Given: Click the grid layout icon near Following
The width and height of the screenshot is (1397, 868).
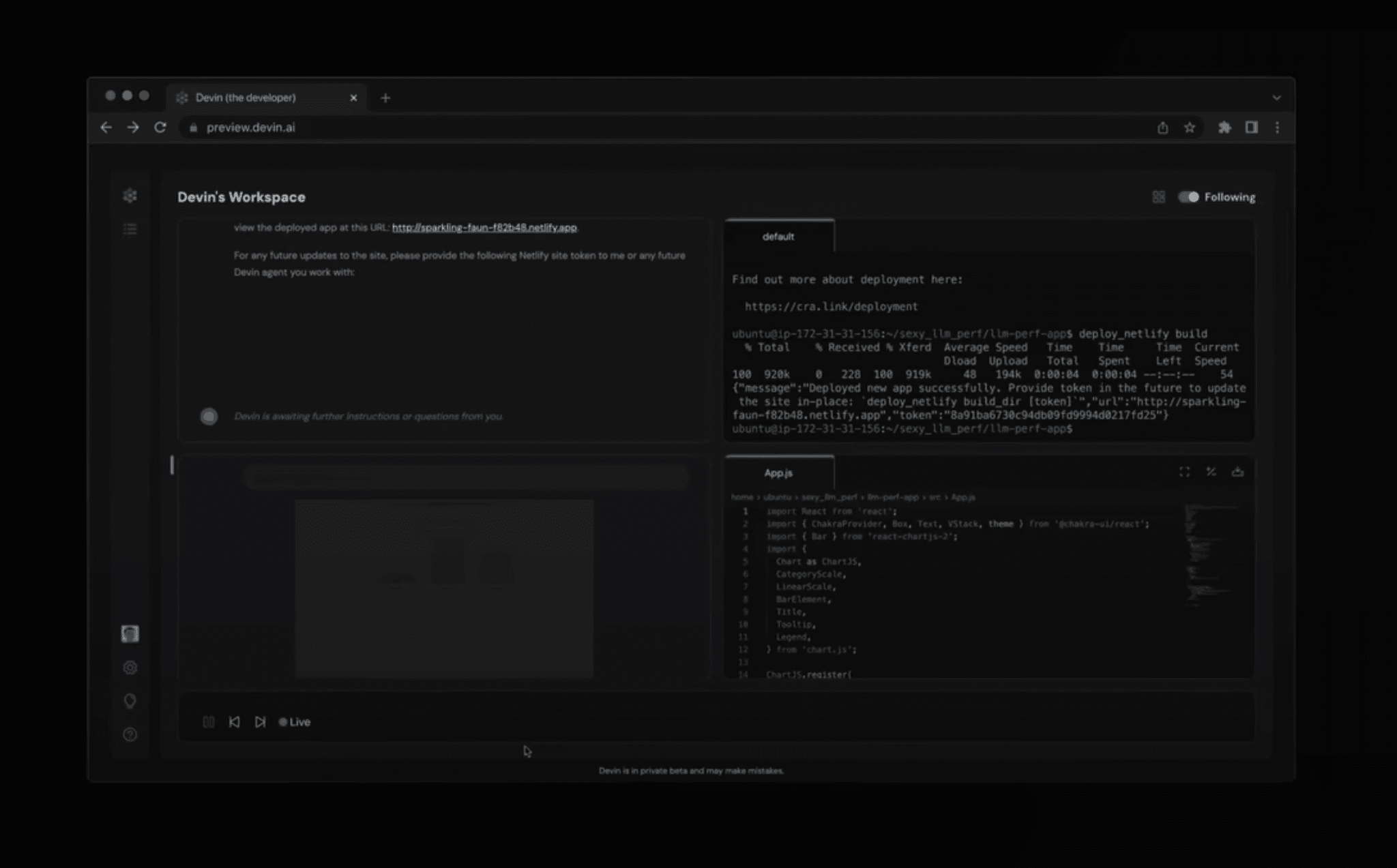Looking at the screenshot, I should click(1159, 197).
